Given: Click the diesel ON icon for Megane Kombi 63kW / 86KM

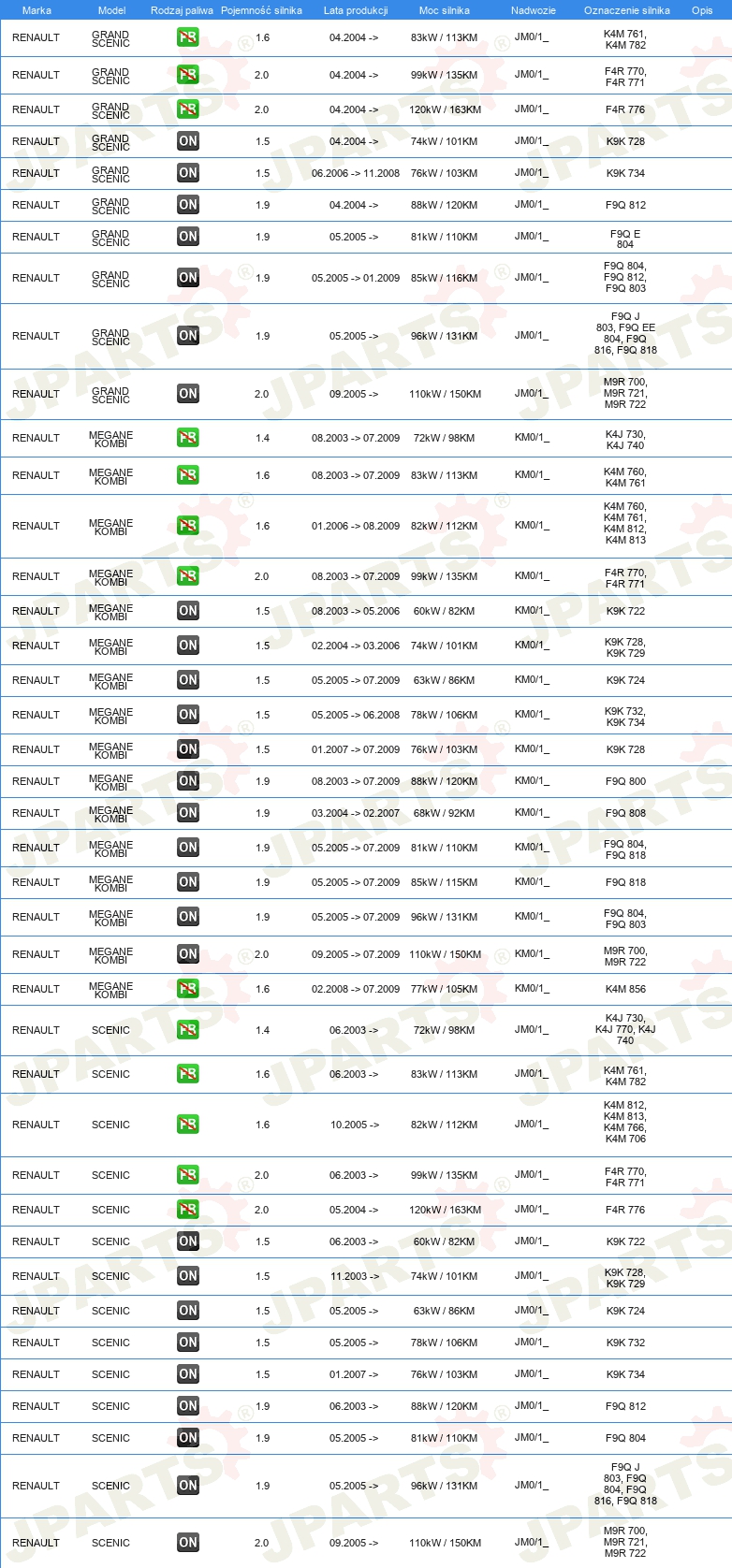Looking at the screenshot, I should pos(188,680).
